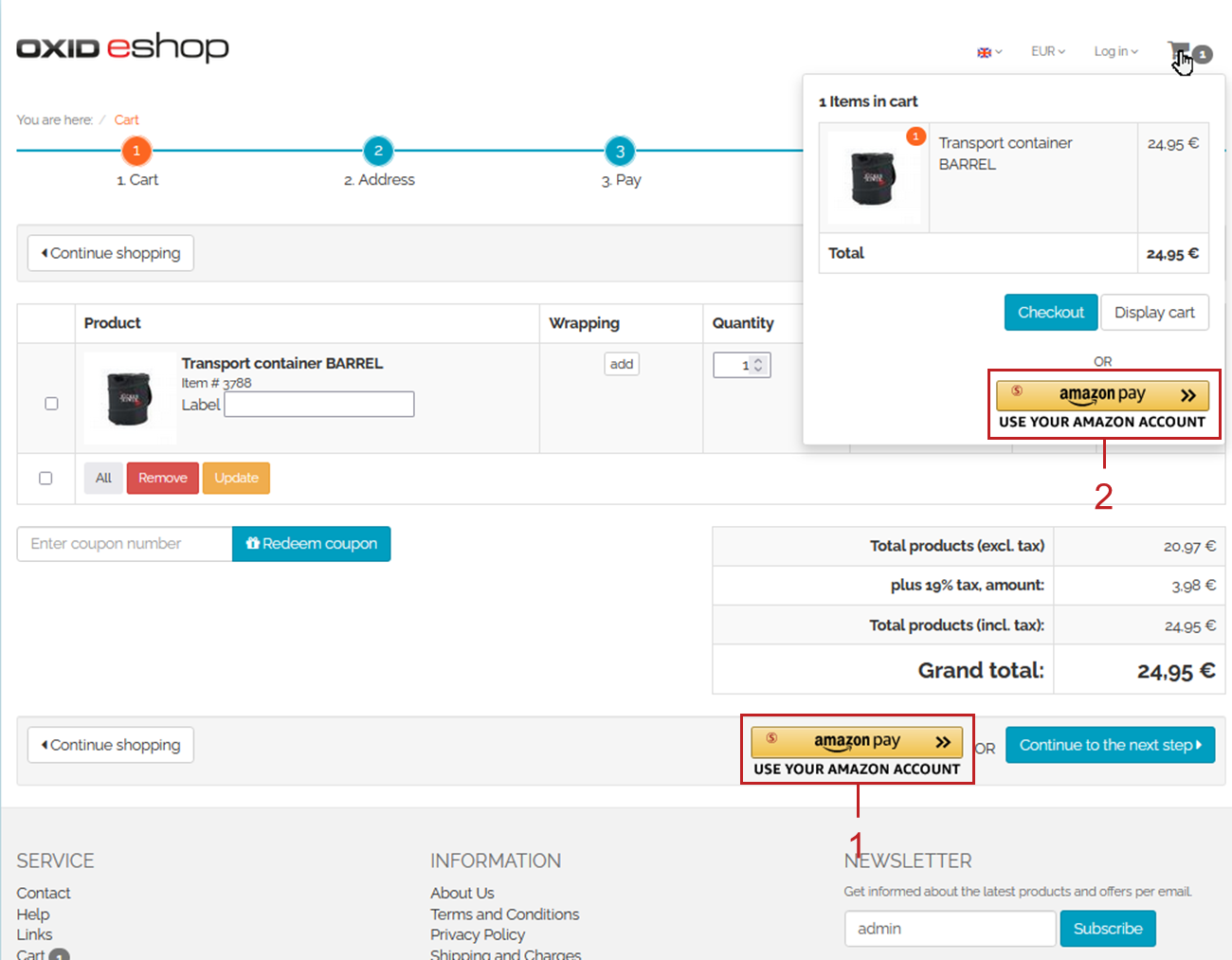Click step 2 Address circle indicator
1232x960 pixels.
[378, 151]
